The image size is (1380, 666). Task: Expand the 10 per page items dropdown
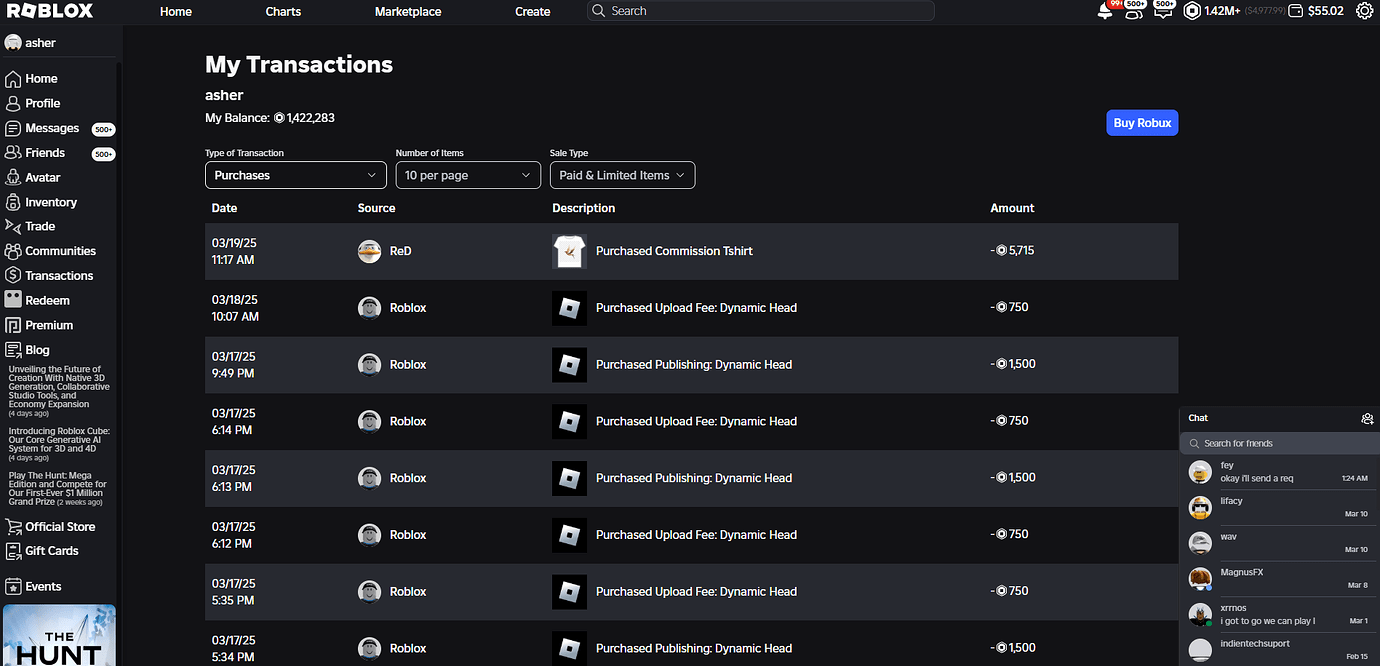tap(467, 175)
